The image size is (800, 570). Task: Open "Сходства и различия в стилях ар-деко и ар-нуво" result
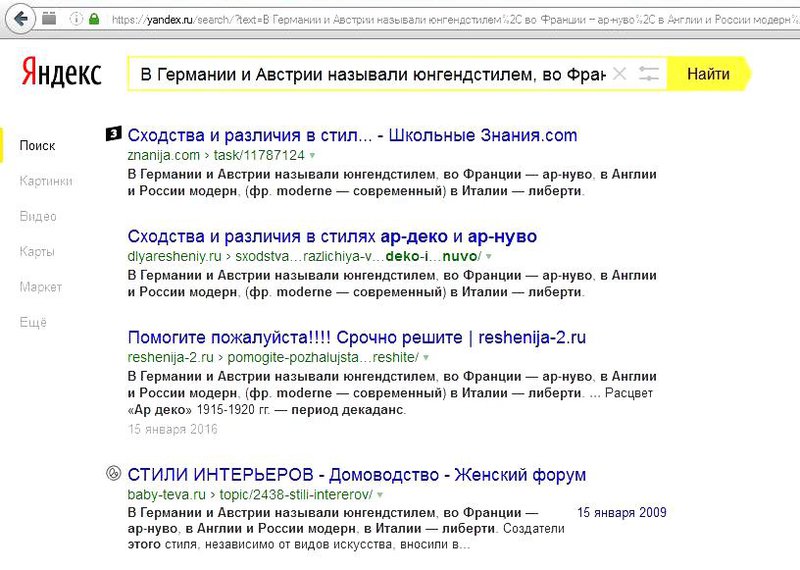coord(332,237)
